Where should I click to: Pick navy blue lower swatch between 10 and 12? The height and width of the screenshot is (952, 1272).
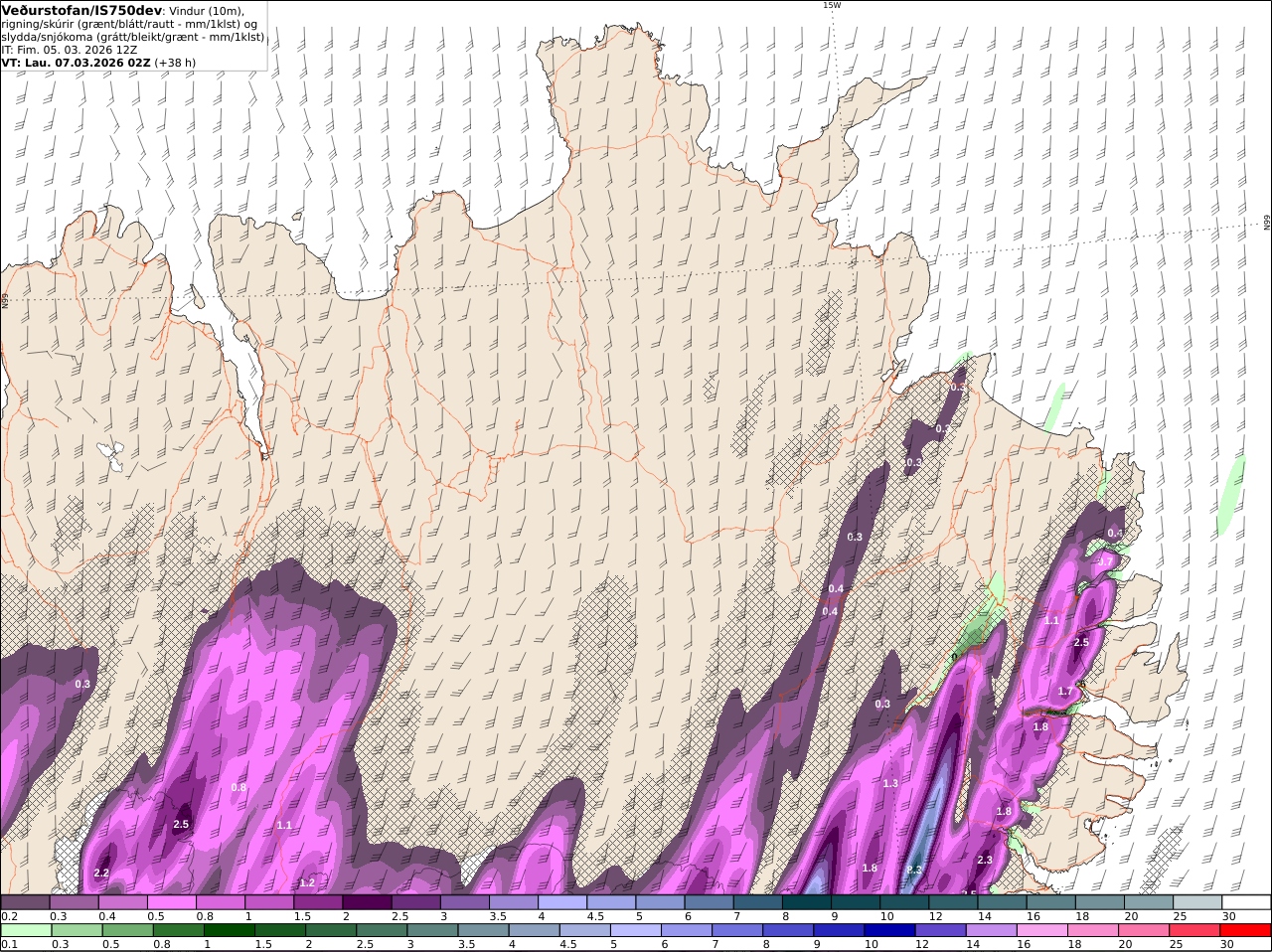click(x=888, y=930)
